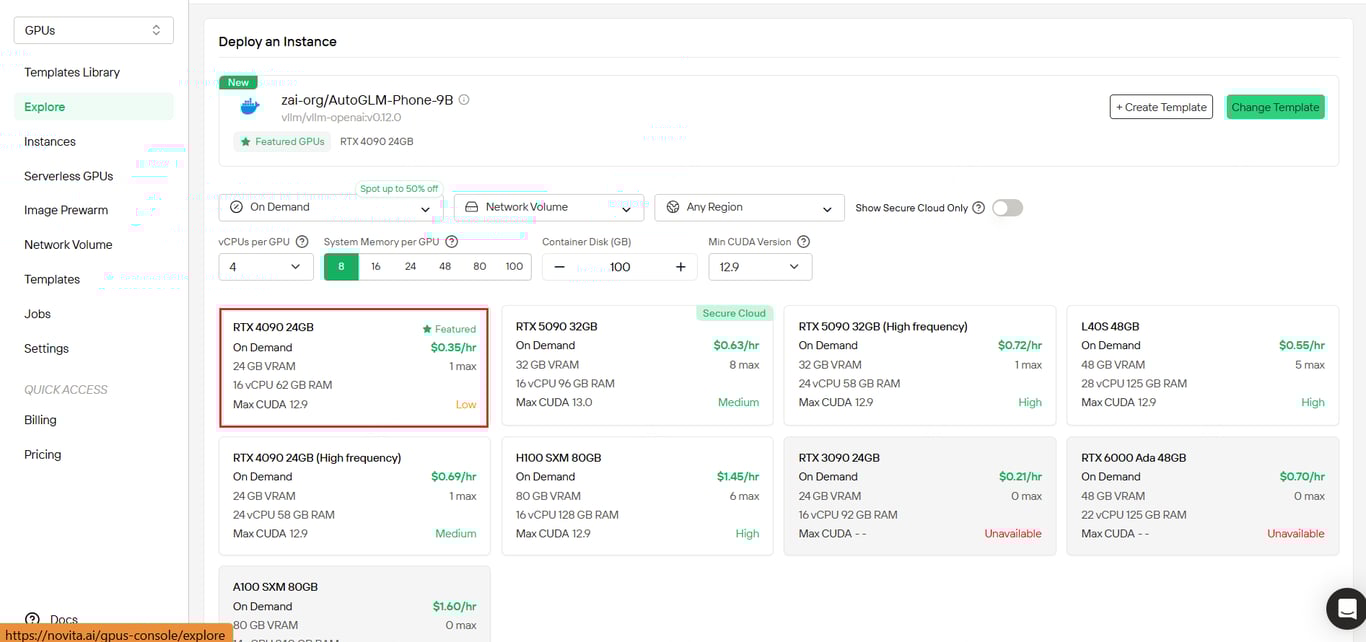
Task: Open the On Demand pricing dropdown
Action: (x=330, y=208)
